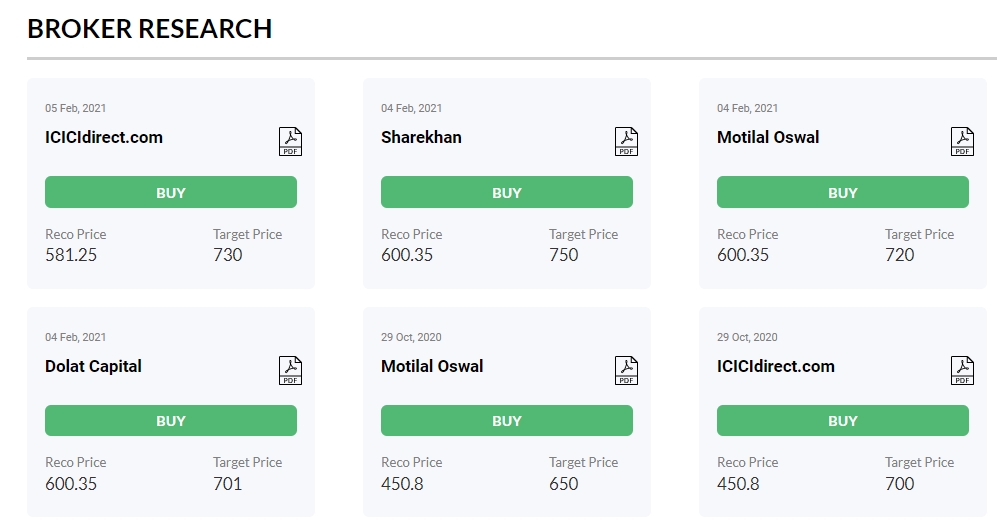This screenshot has width=997, height=523.
Task: Click target price 701 on Dolat Capital card
Action: tap(228, 484)
